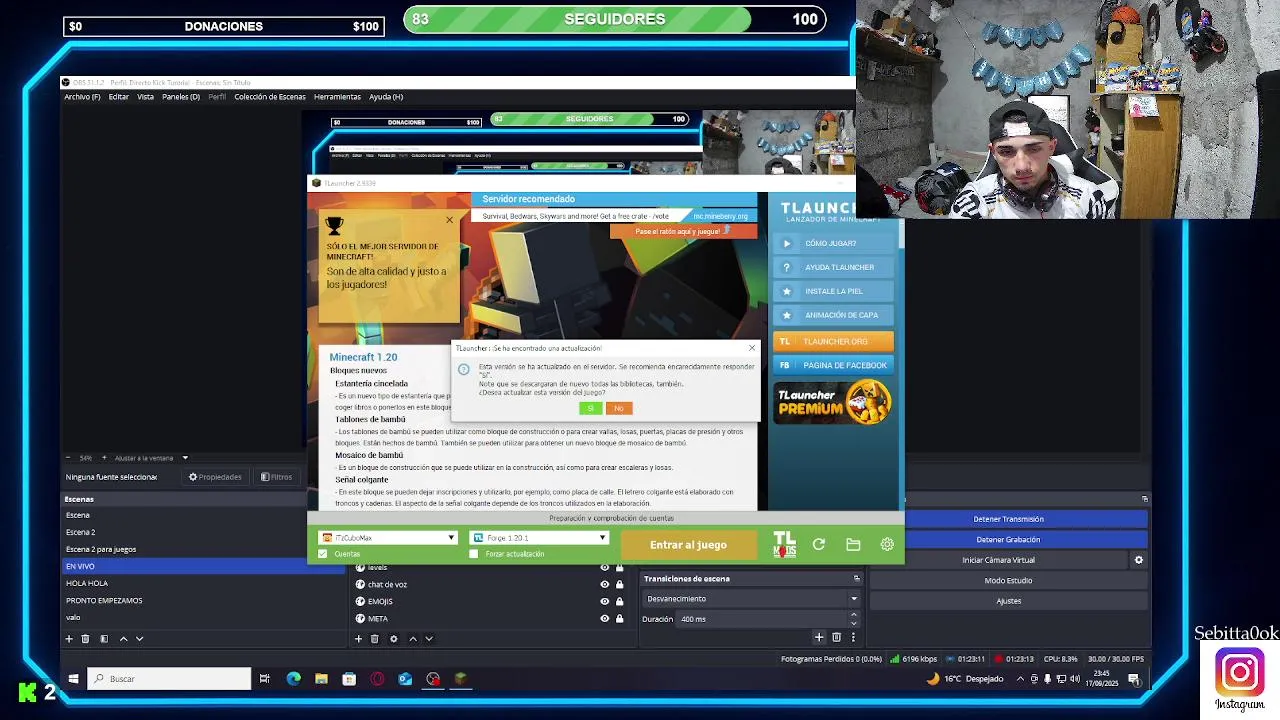Open the Archivo menu
This screenshot has width=1280, height=720.
[82, 97]
